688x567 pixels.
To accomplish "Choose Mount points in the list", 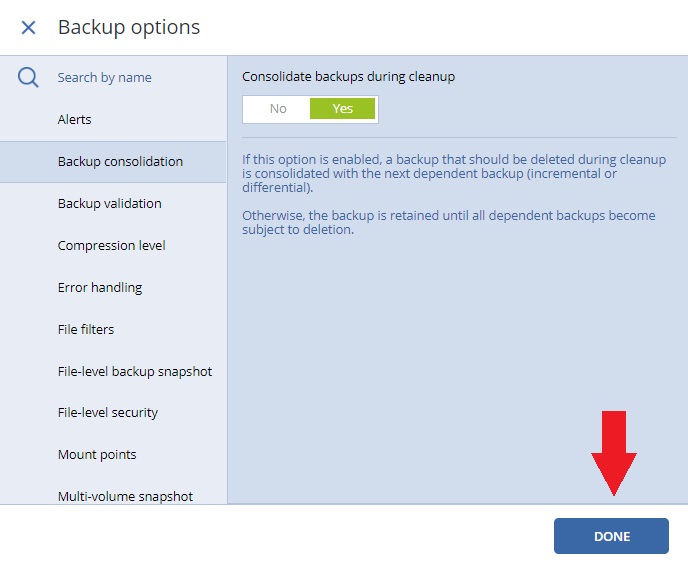I will coord(113,455).
